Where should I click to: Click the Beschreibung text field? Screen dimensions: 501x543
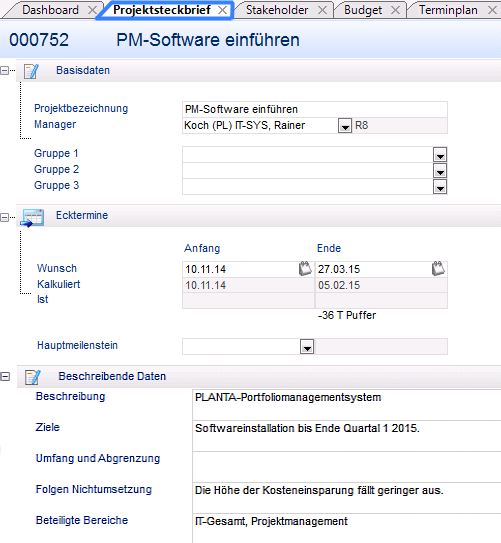(347, 405)
